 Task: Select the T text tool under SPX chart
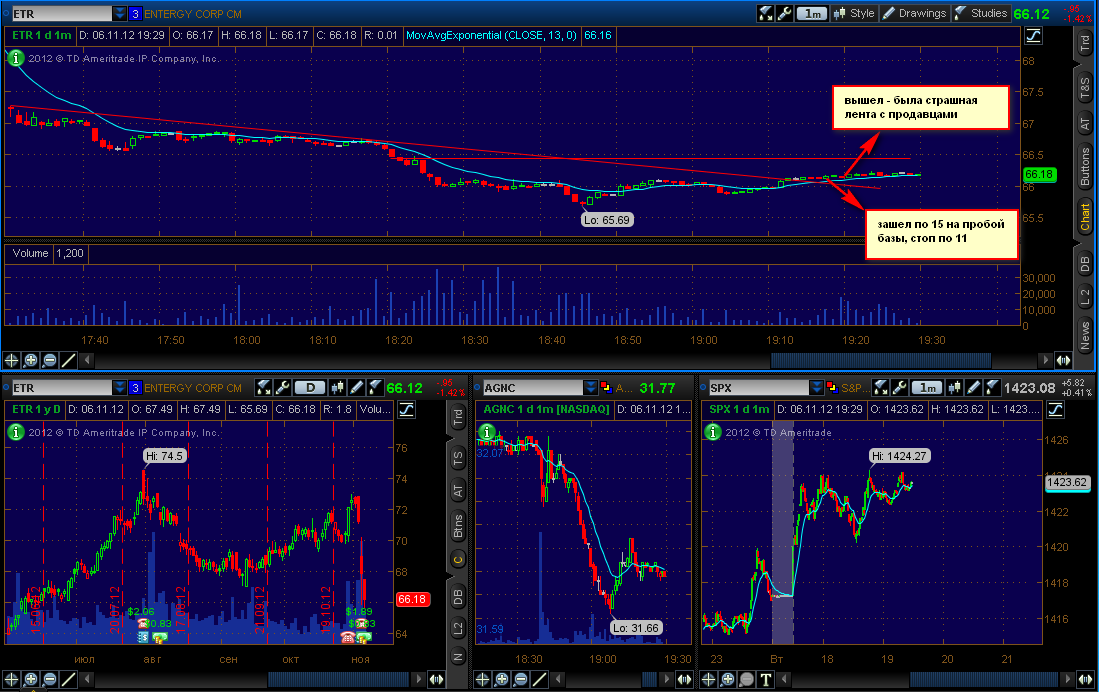pyautogui.click(x=765, y=679)
